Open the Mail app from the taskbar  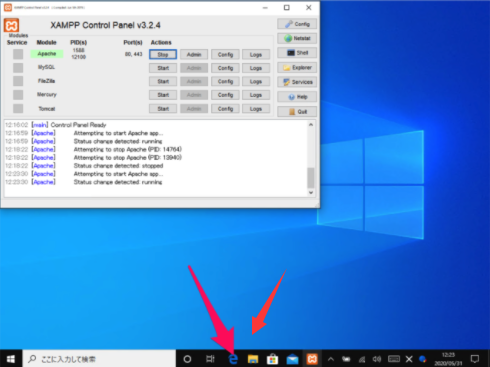pyautogui.click(x=292, y=359)
